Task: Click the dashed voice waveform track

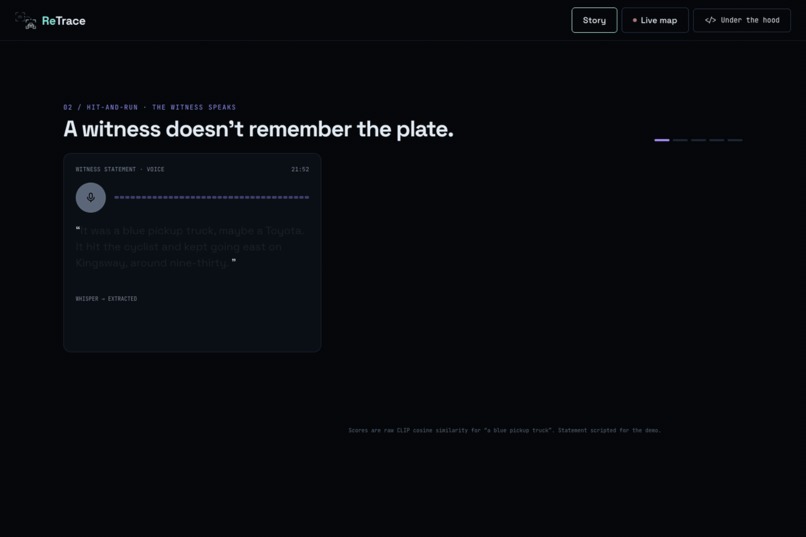Action: 212,197
